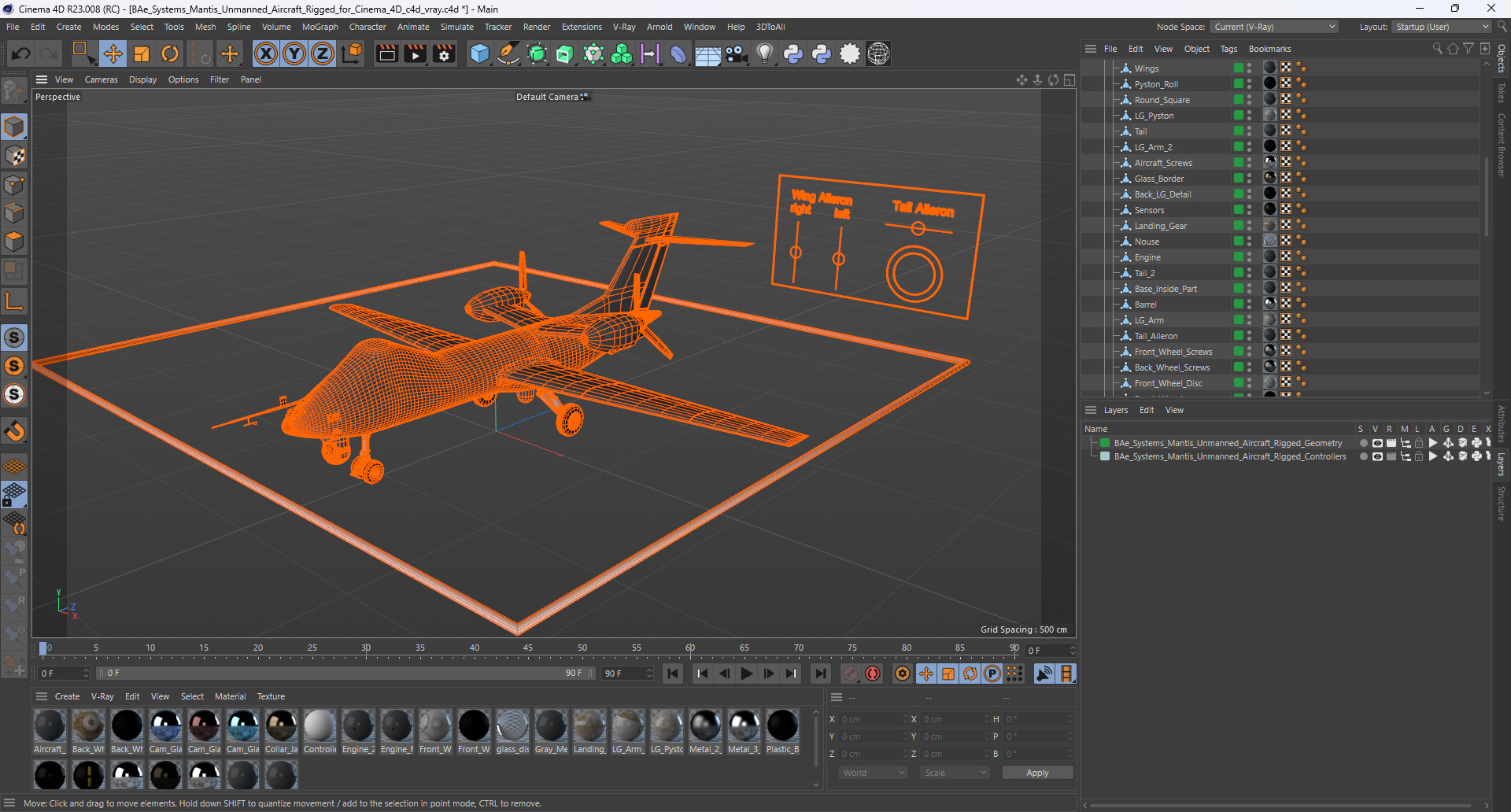Switch to the Content Browser side tab
The width and height of the screenshot is (1511, 812).
1502,145
